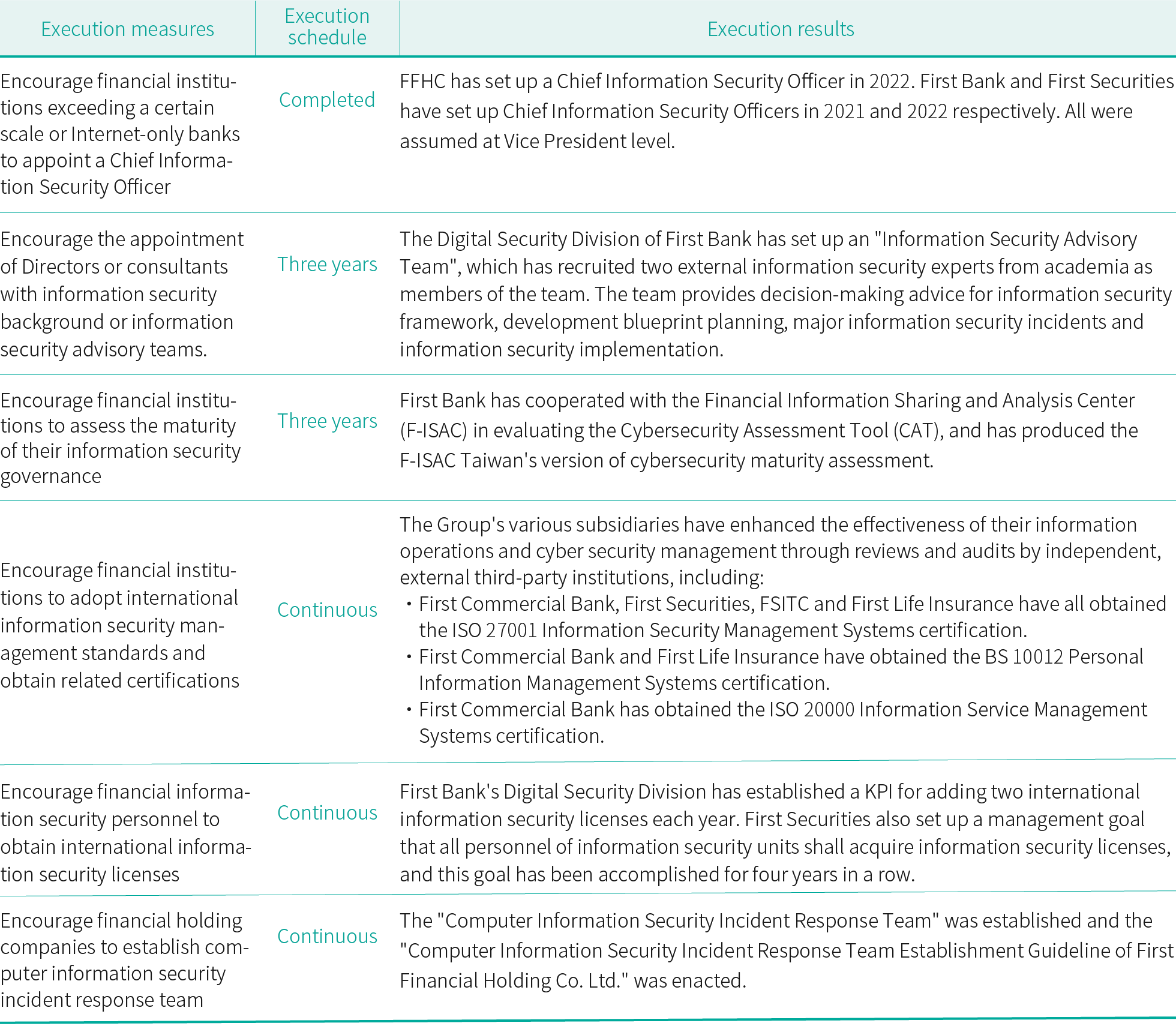Screen dimensions: 1176x1026
Task: Click the Execution measures column header
Action: 127,29
